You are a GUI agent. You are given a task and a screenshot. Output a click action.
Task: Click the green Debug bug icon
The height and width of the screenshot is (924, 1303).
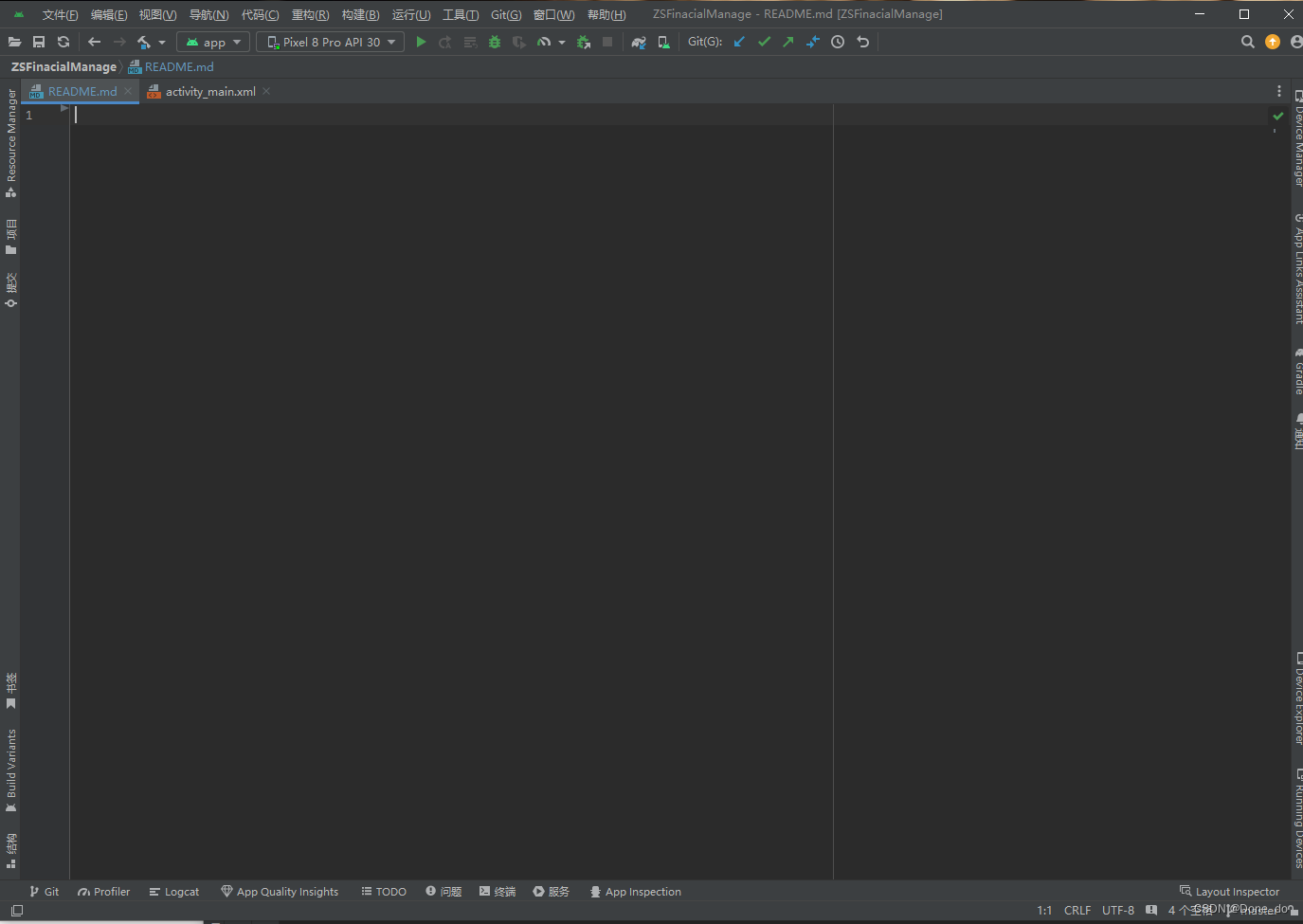click(x=495, y=42)
